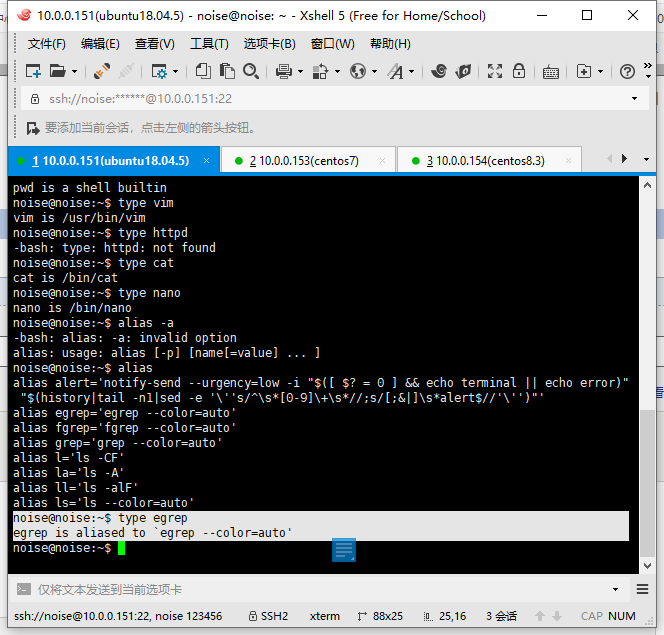Toggle the Full screen icon
664x635 pixels.
[495, 71]
